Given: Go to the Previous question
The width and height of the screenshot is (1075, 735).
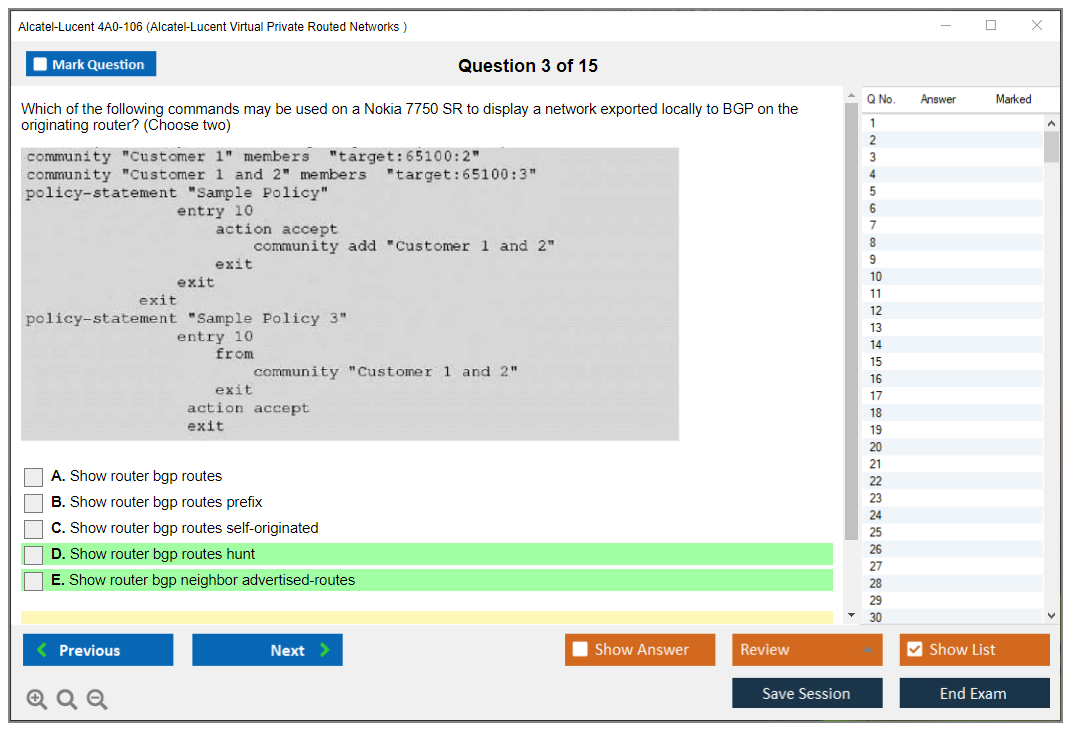Looking at the screenshot, I should pyautogui.click(x=98, y=650).
